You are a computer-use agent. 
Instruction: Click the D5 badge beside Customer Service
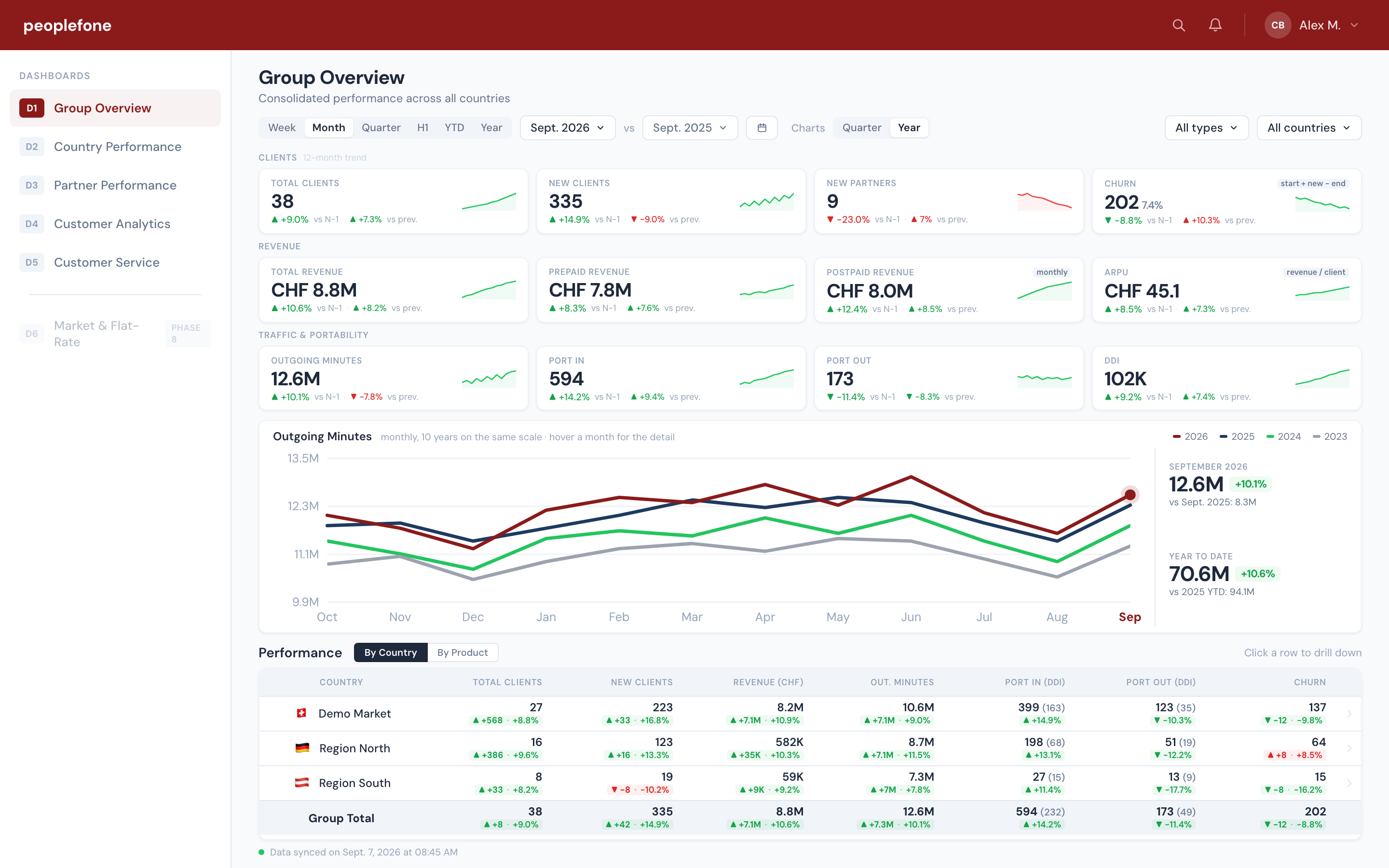tap(31, 262)
